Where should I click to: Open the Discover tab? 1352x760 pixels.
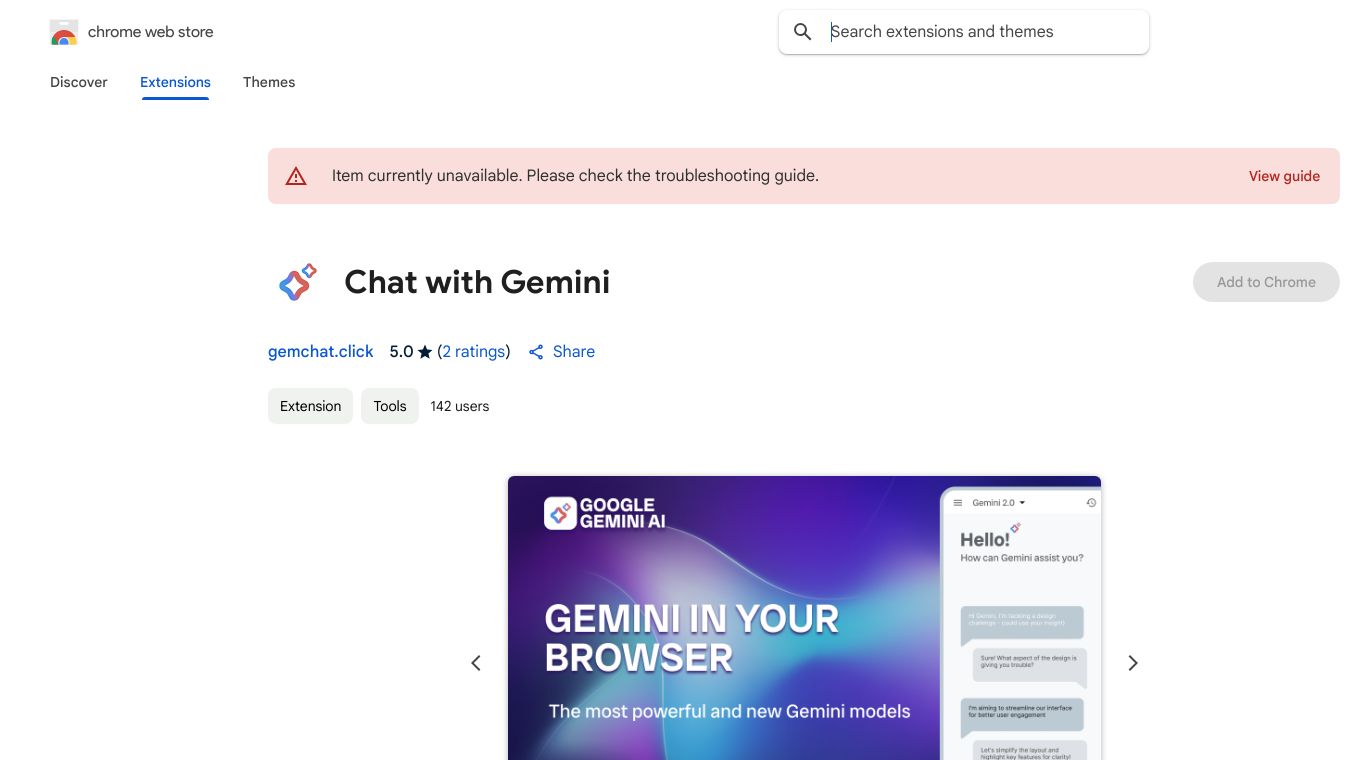tap(79, 82)
